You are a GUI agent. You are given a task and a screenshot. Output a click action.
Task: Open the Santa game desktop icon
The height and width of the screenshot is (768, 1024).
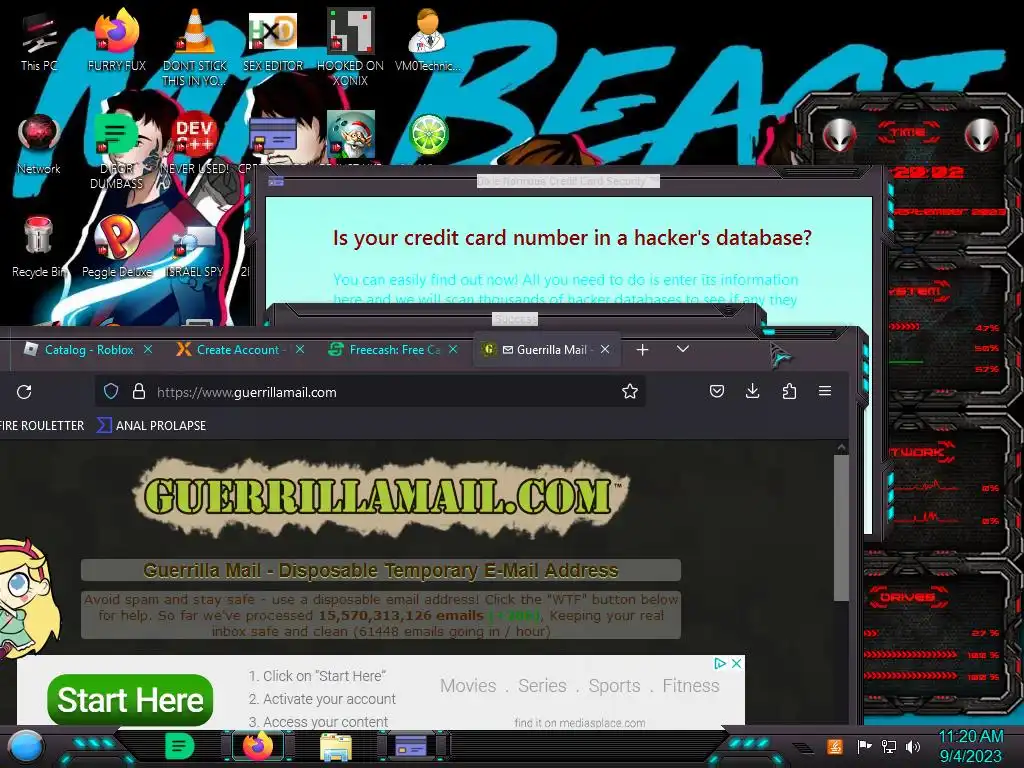[351, 135]
